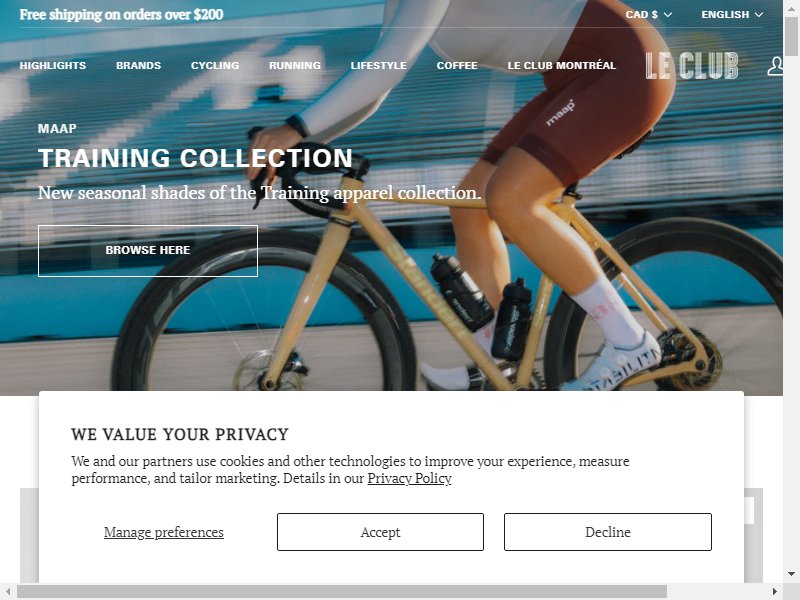Open the Manage preferences link

coord(164,532)
